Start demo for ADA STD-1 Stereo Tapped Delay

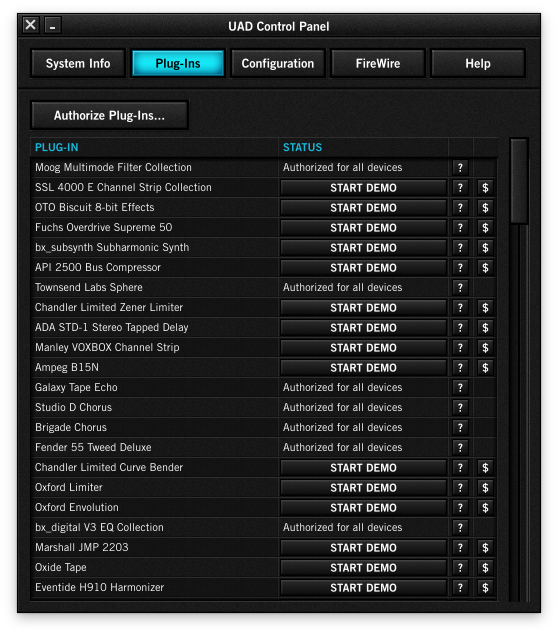(363, 328)
